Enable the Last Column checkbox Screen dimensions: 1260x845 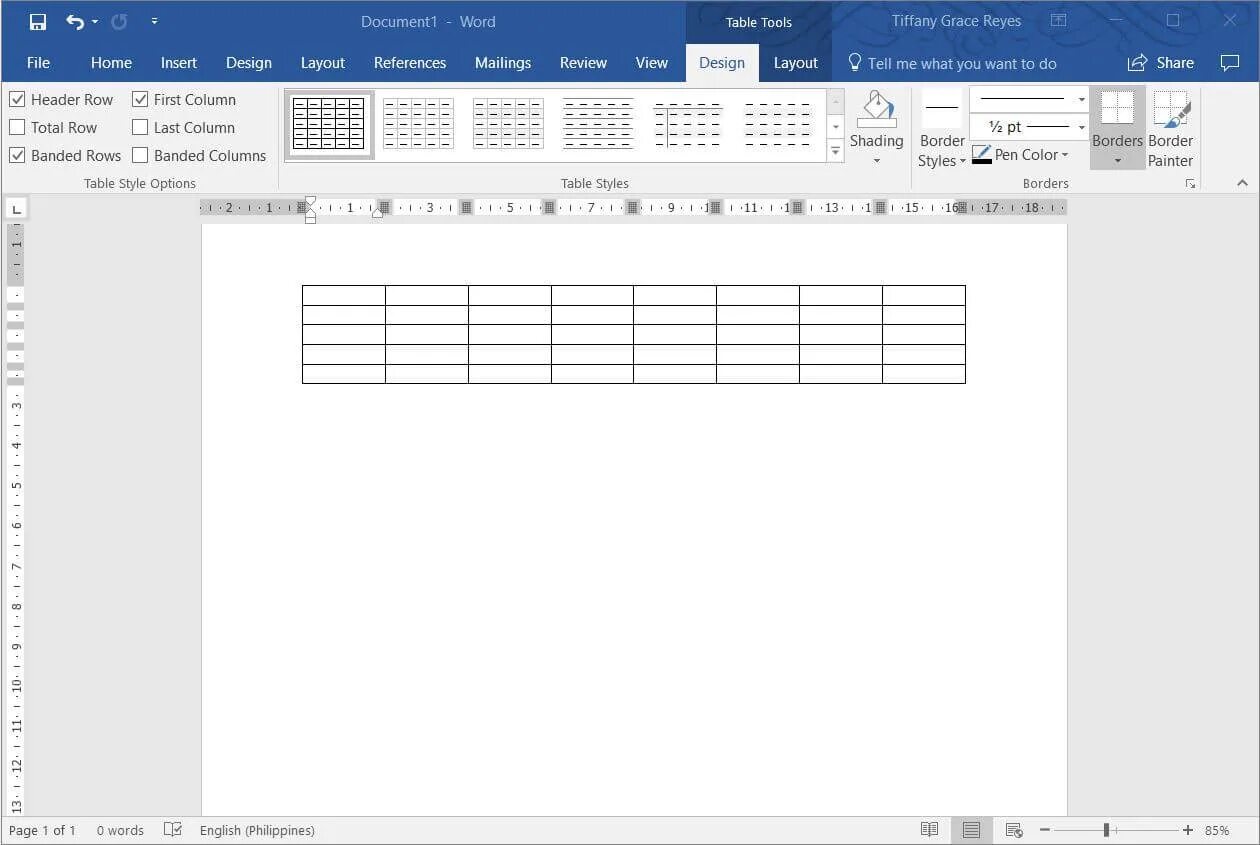coord(140,127)
